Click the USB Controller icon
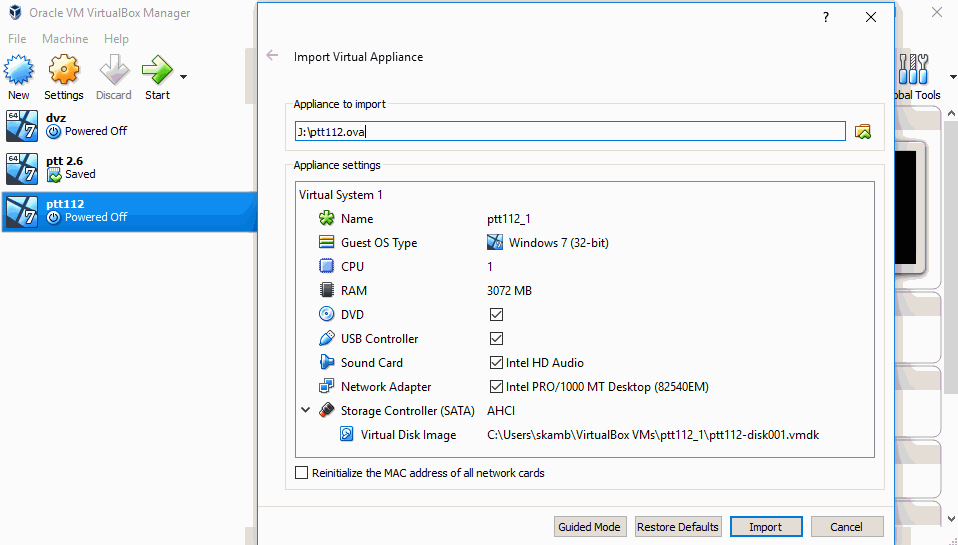This screenshot has width=958, height=545. [327, 338]
